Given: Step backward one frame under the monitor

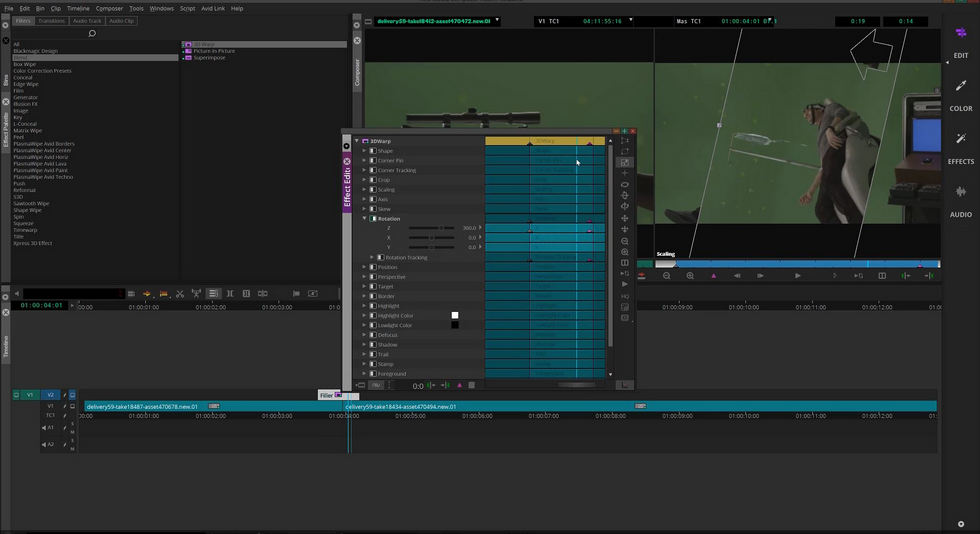Looking at the screenshot, I should 737,276.
